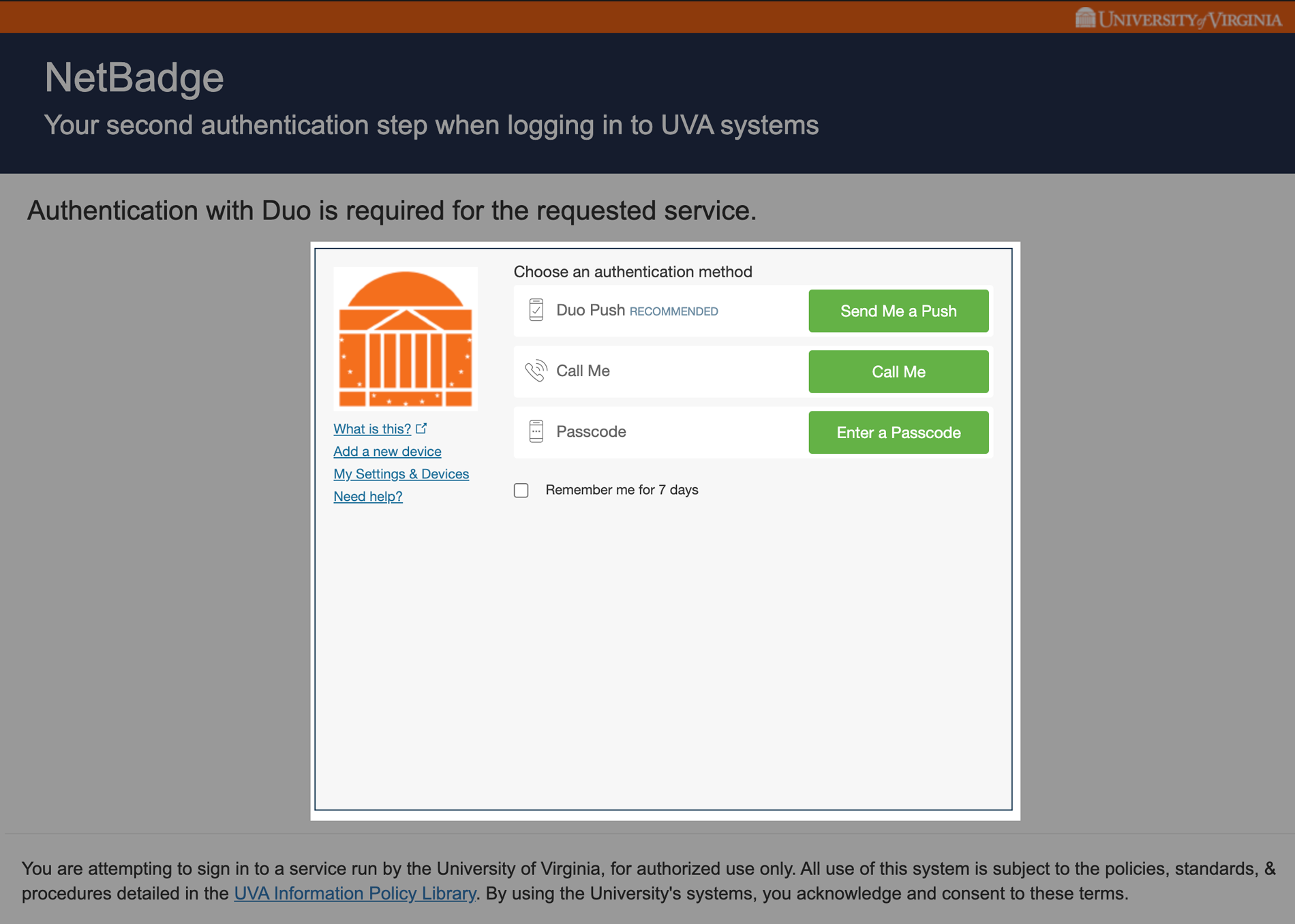Open My Settings & Devices link
The height and width of the screenshot is (924, 1295).
click(x=401, y=474)
